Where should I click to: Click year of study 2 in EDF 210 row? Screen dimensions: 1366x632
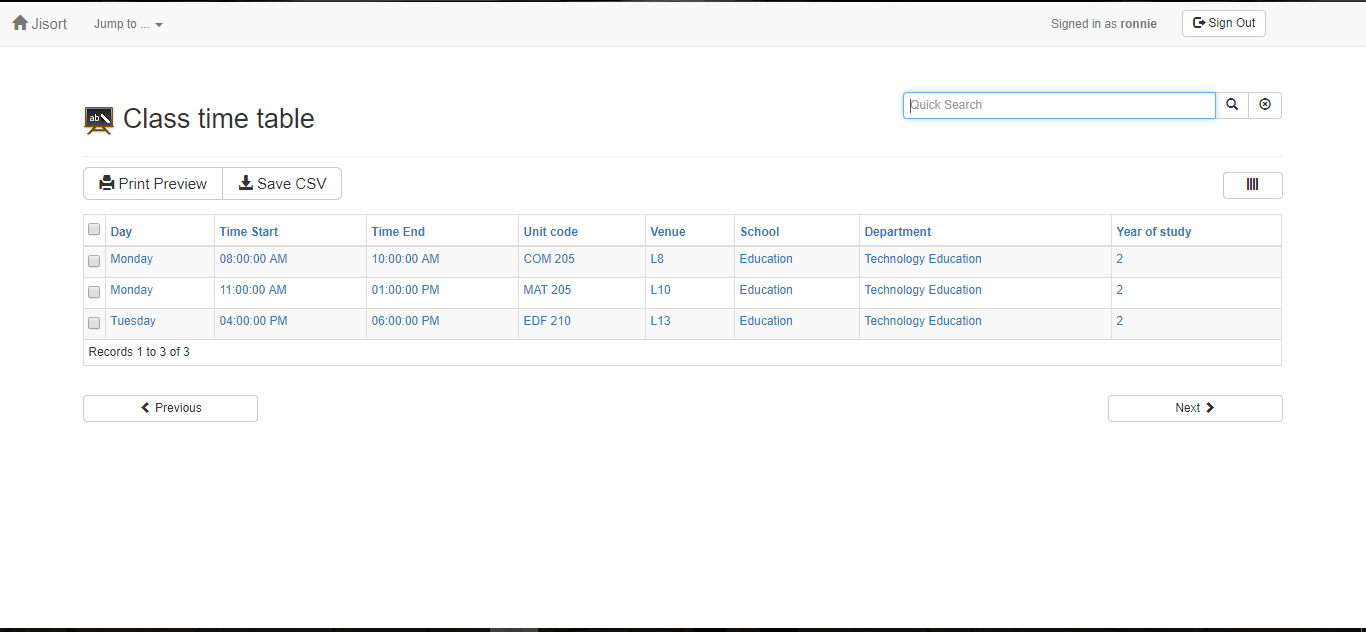click(x=1120, y=321)
